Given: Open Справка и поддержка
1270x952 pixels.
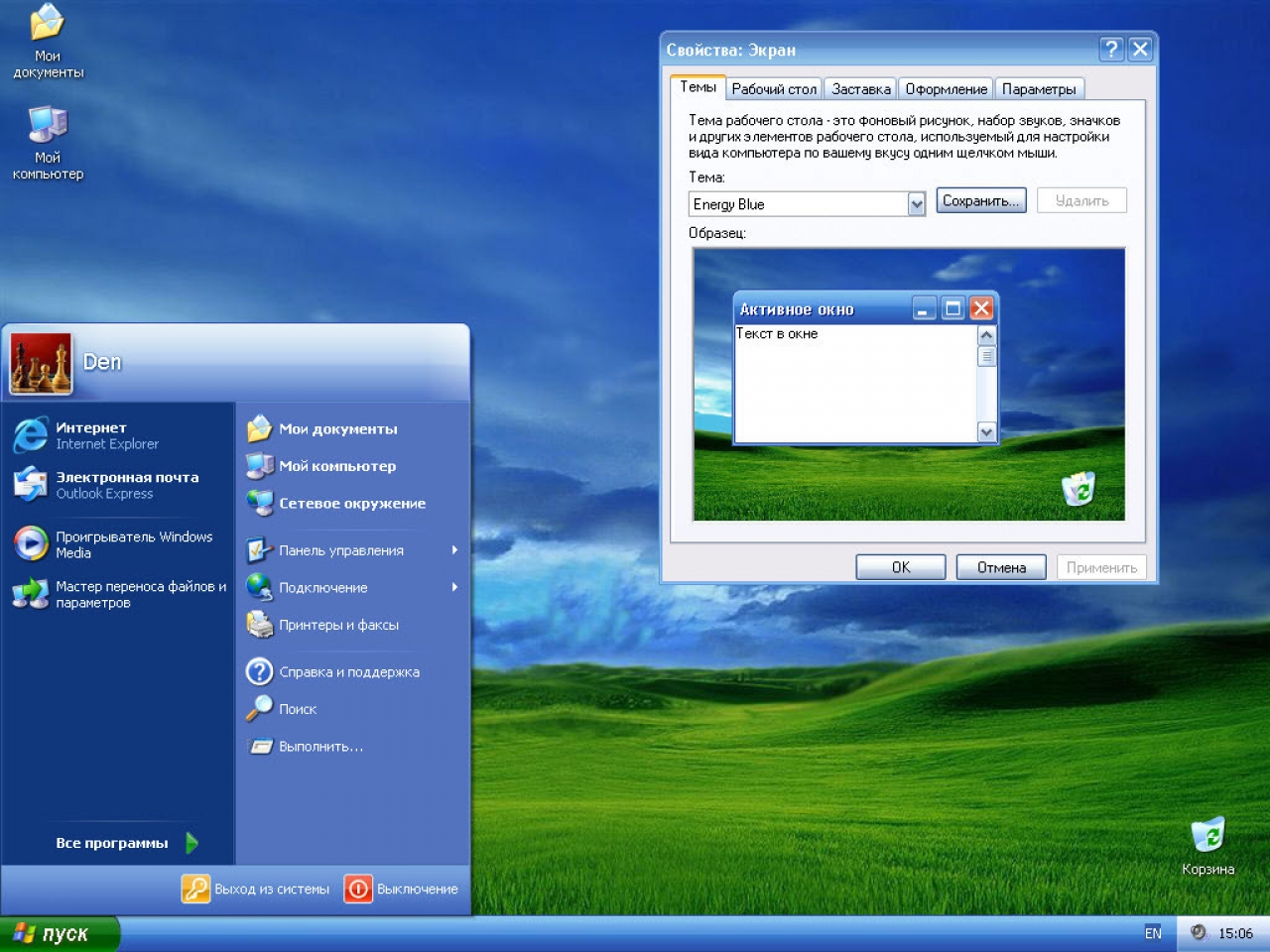Looking at the screenshot, I should (x=347, y=671).
